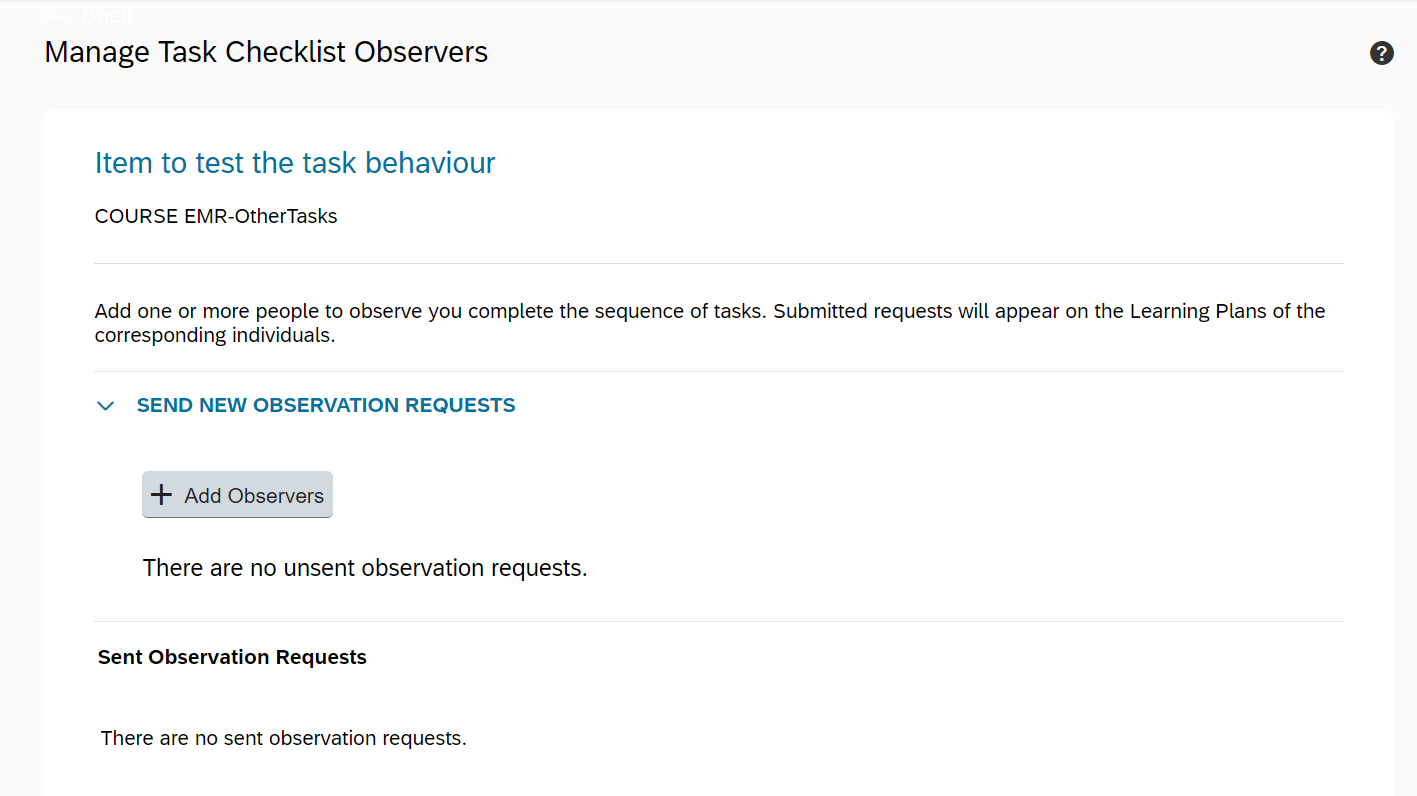Click 'corresponding individuals' in the instructions

pos(213,335)
